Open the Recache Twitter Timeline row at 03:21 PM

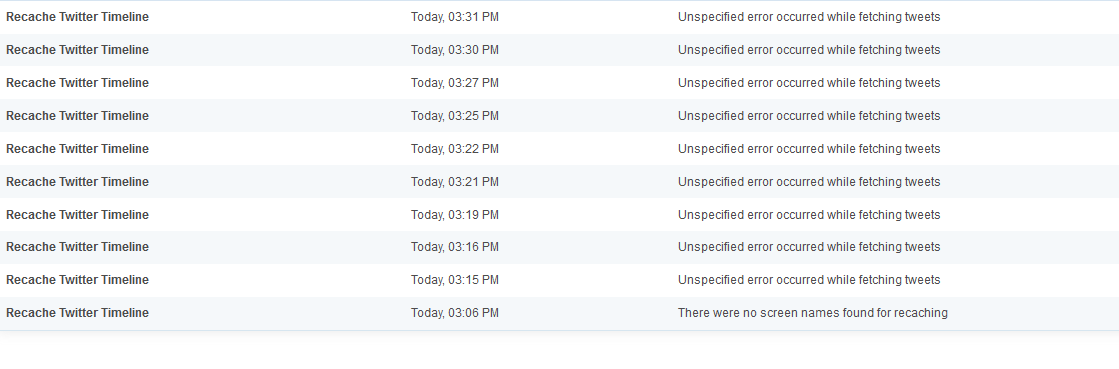[x=77, y=182]
